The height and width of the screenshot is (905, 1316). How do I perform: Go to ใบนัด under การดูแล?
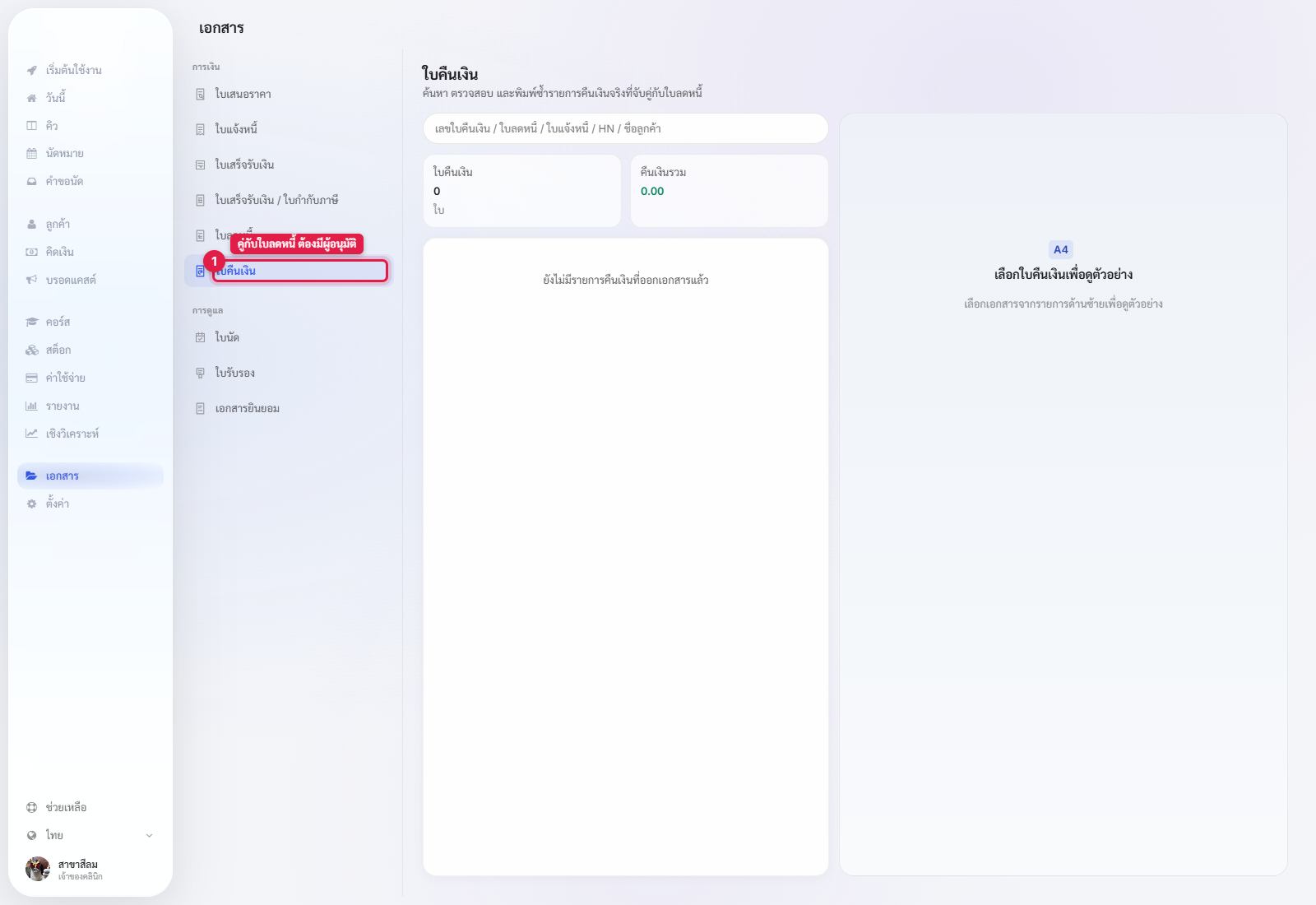coord(289,338)
